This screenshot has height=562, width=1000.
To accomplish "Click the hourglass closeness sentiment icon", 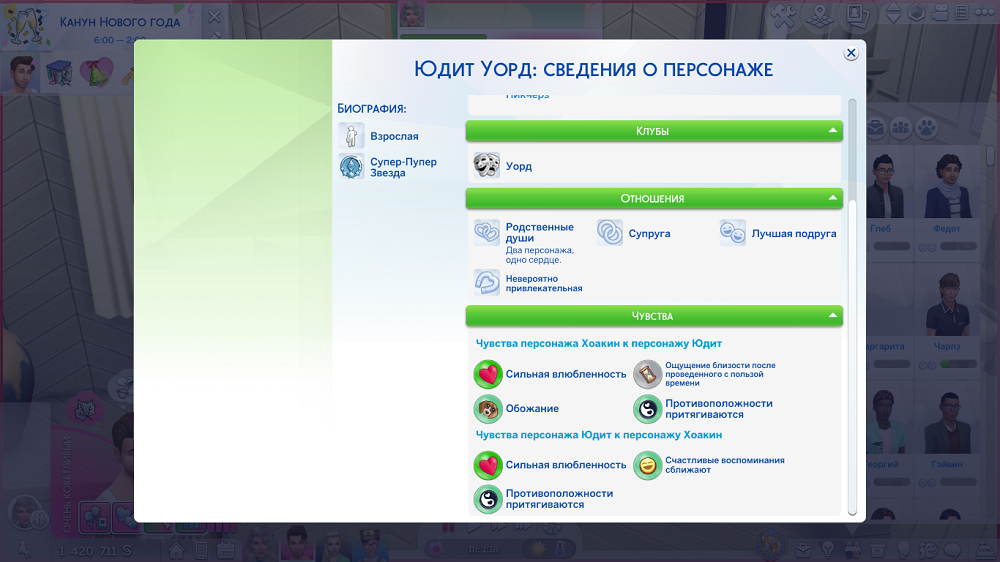I will 647,374.
